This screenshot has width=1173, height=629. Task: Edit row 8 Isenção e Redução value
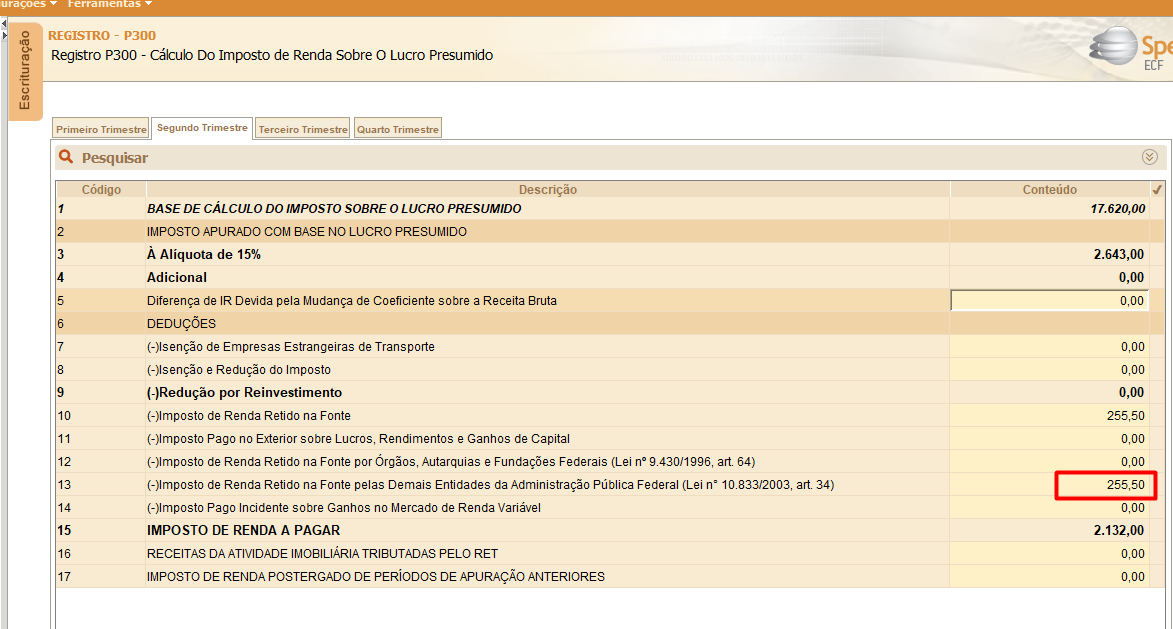pos(1050,369)
